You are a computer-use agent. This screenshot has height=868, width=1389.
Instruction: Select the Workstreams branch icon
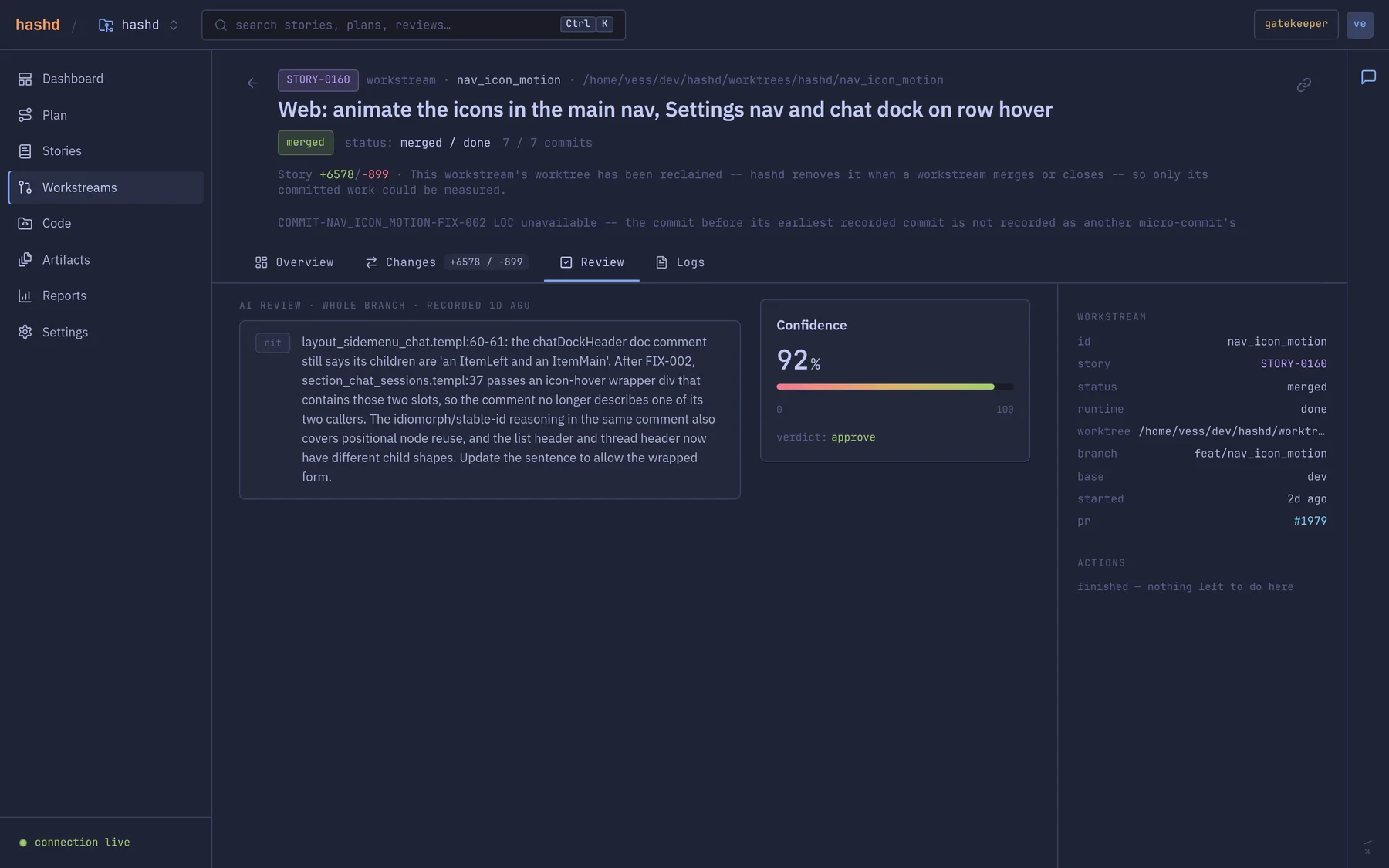(25, 187)
